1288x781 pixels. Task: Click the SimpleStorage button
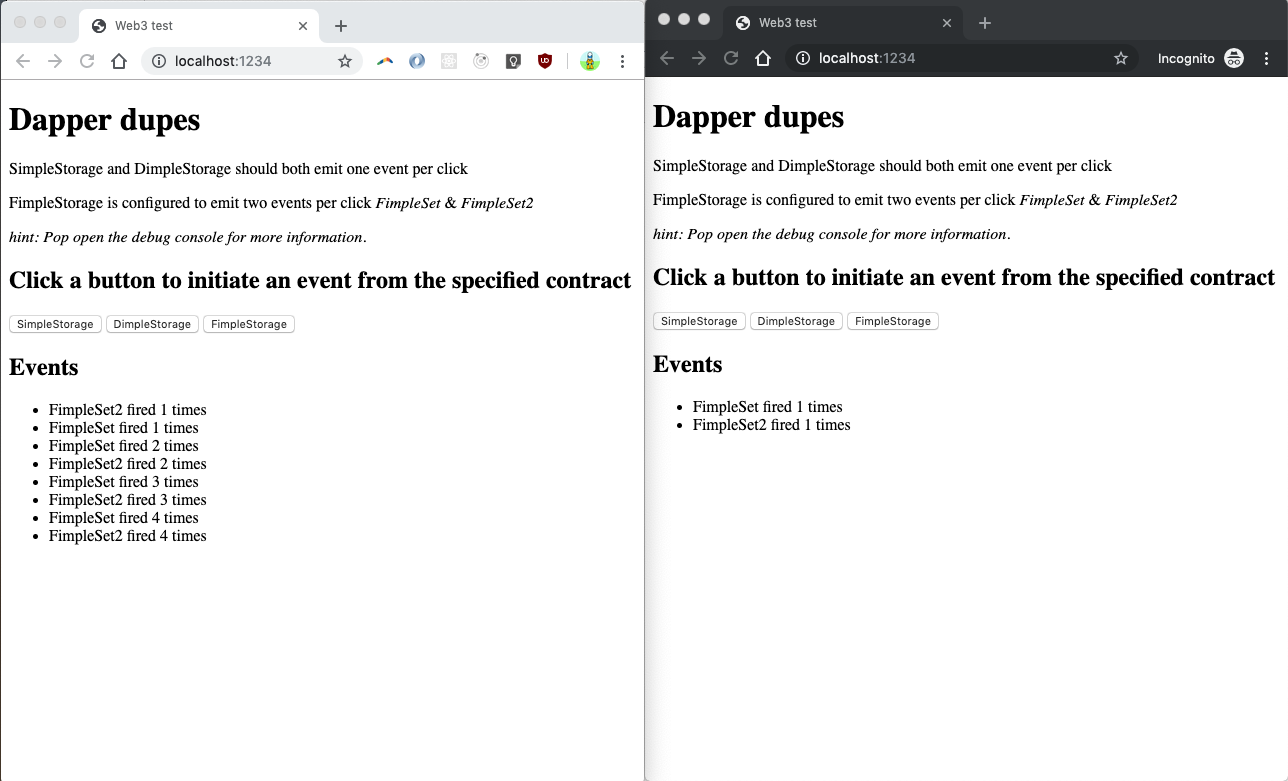pos(55,324)
